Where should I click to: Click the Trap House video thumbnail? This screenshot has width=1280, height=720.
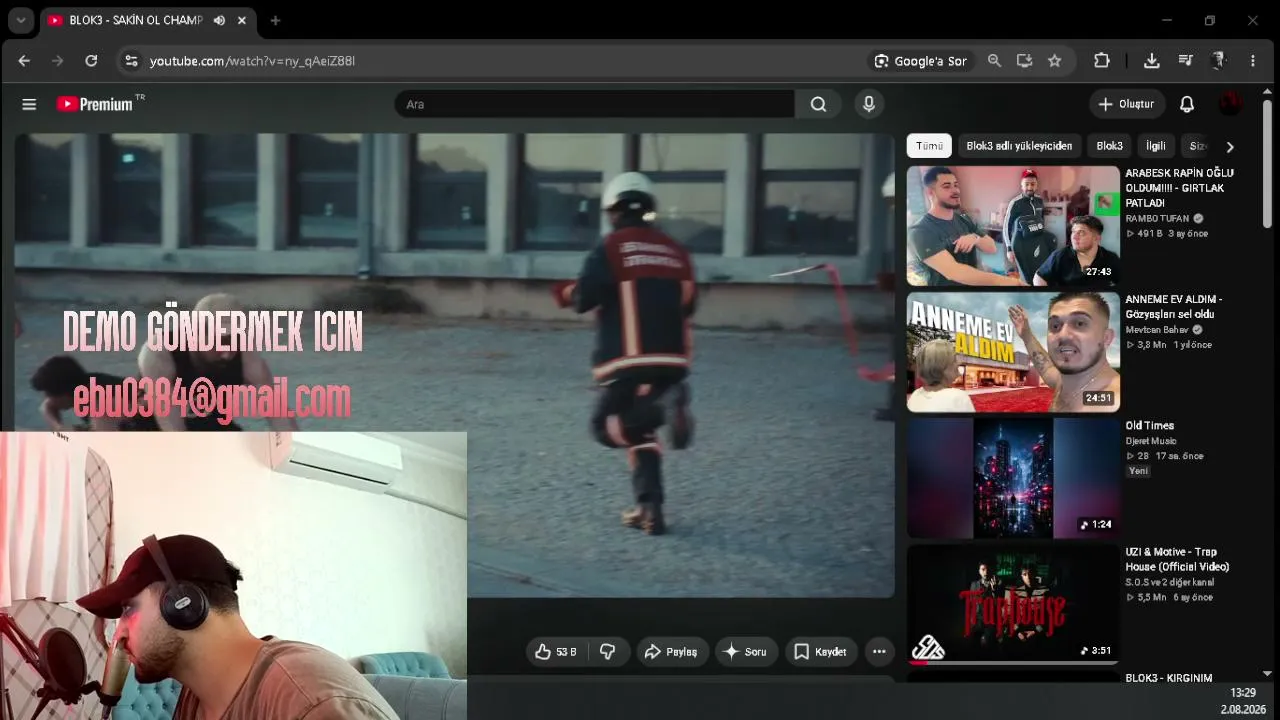point(1013,604)
